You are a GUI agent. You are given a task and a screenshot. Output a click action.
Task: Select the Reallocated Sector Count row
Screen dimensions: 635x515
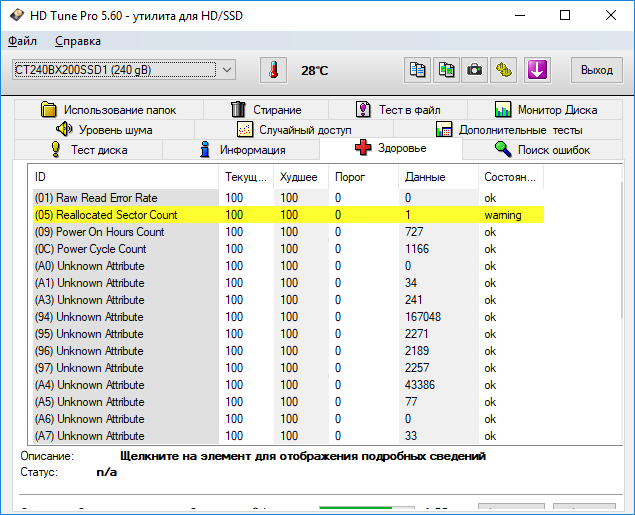[106, 215]
